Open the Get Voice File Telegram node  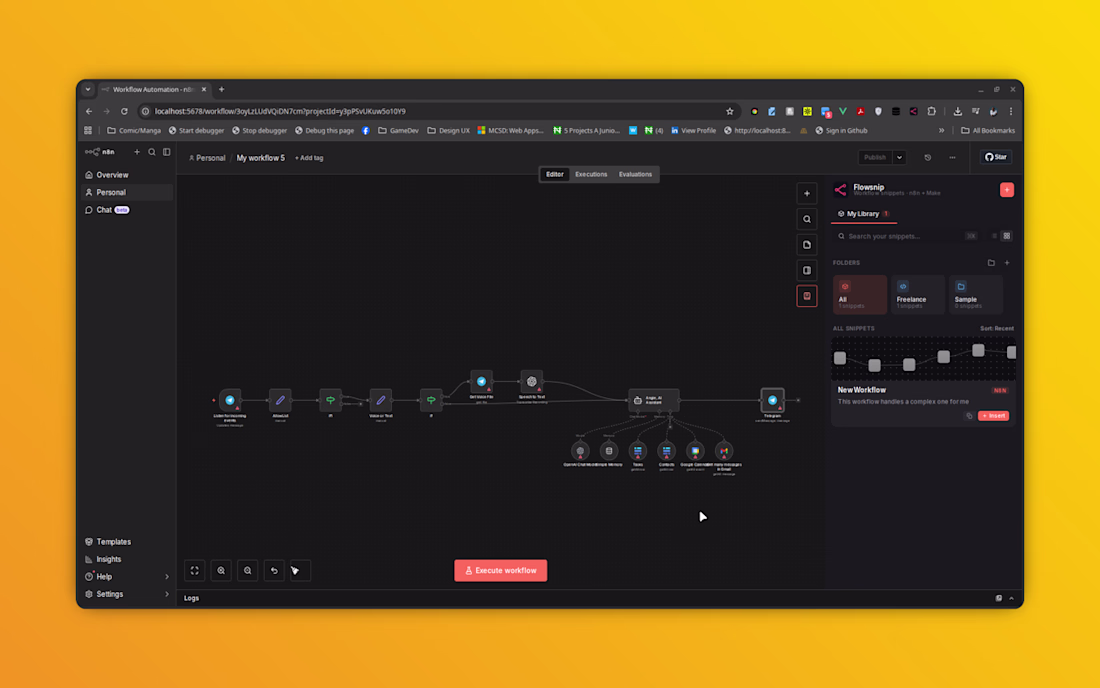tap(481, 382)
